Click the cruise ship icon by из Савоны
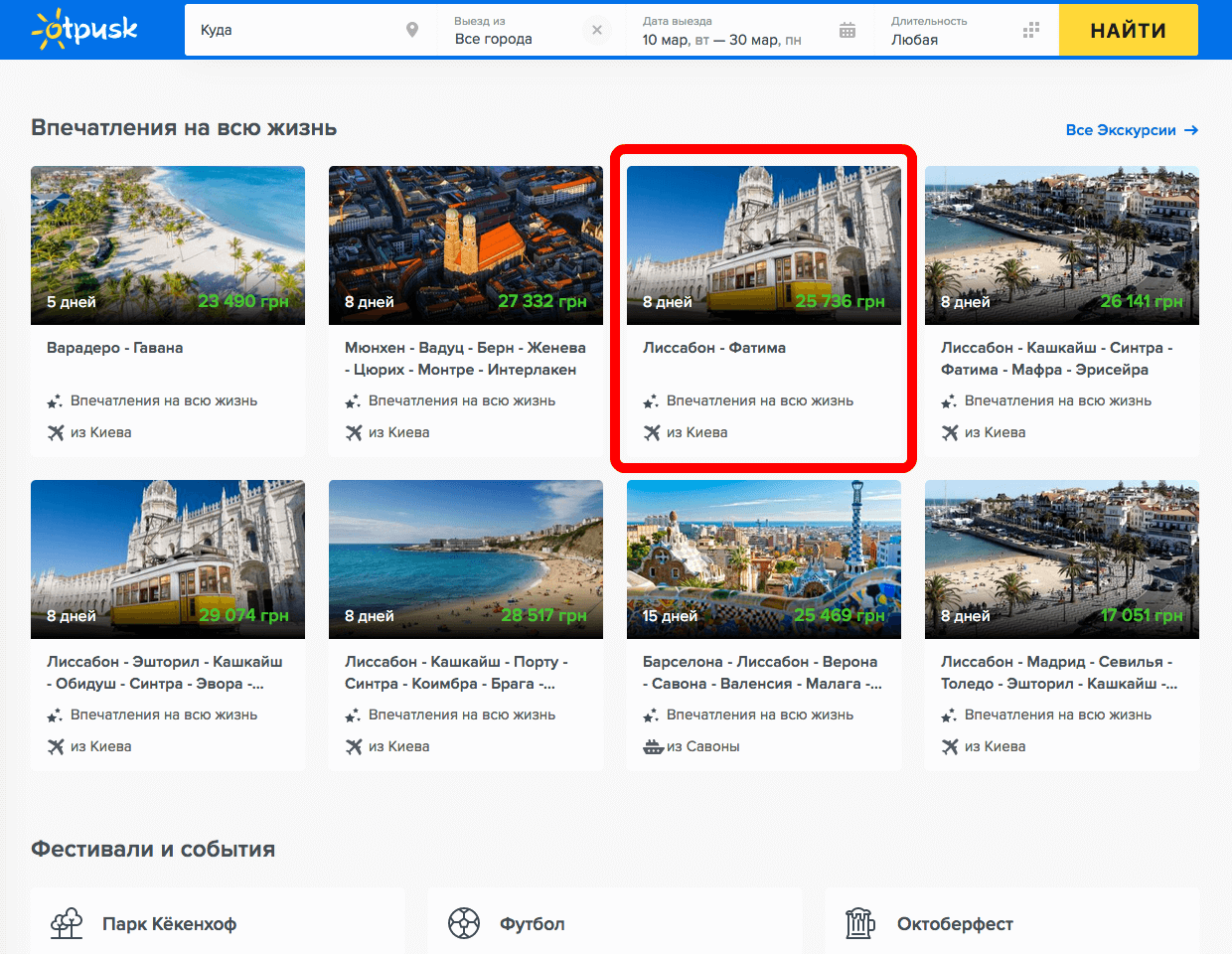The image size is (1232, 954). coord(653,746)
